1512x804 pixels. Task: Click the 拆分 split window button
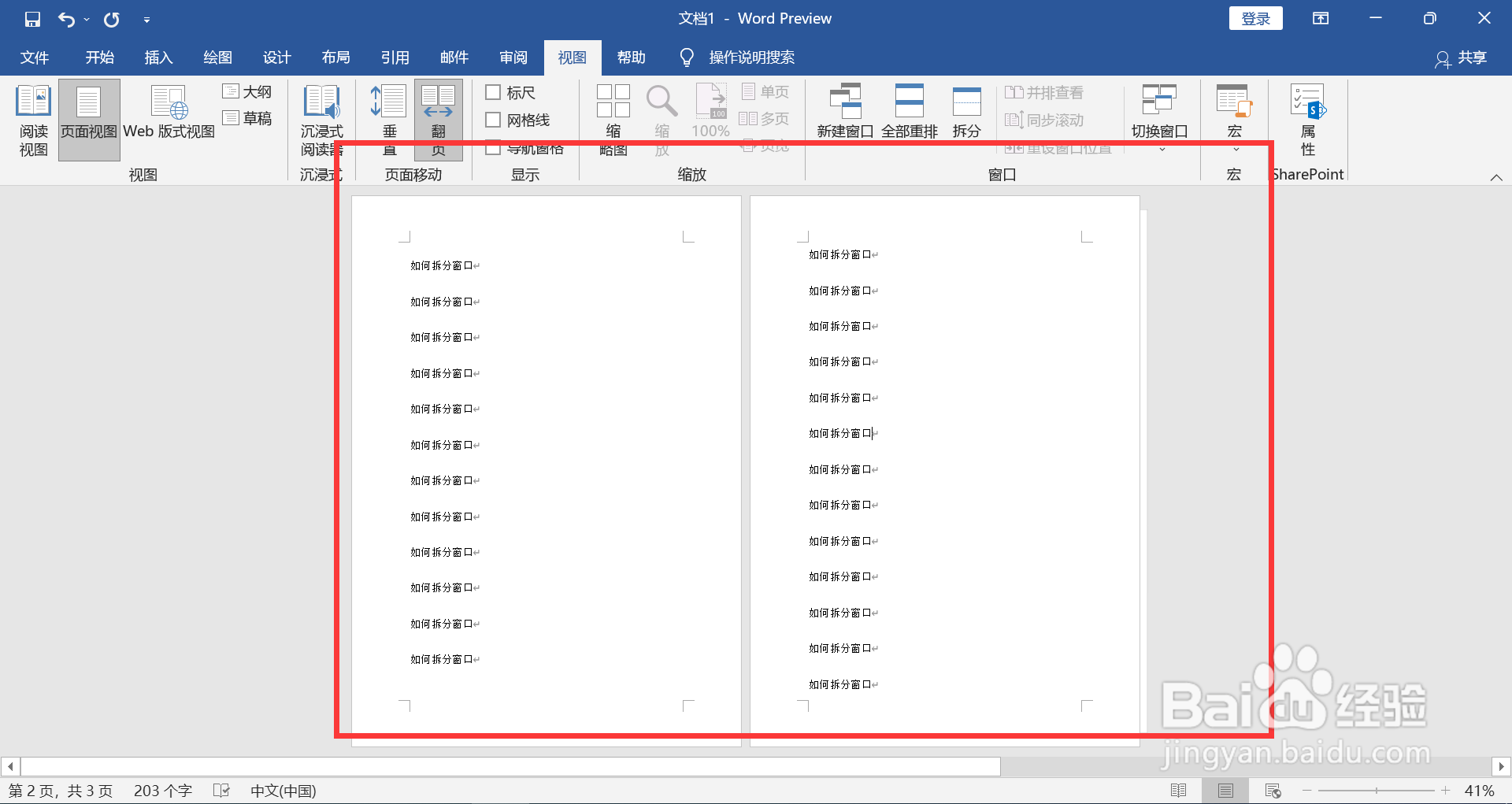pyautogui.click(x=966, y=112)
